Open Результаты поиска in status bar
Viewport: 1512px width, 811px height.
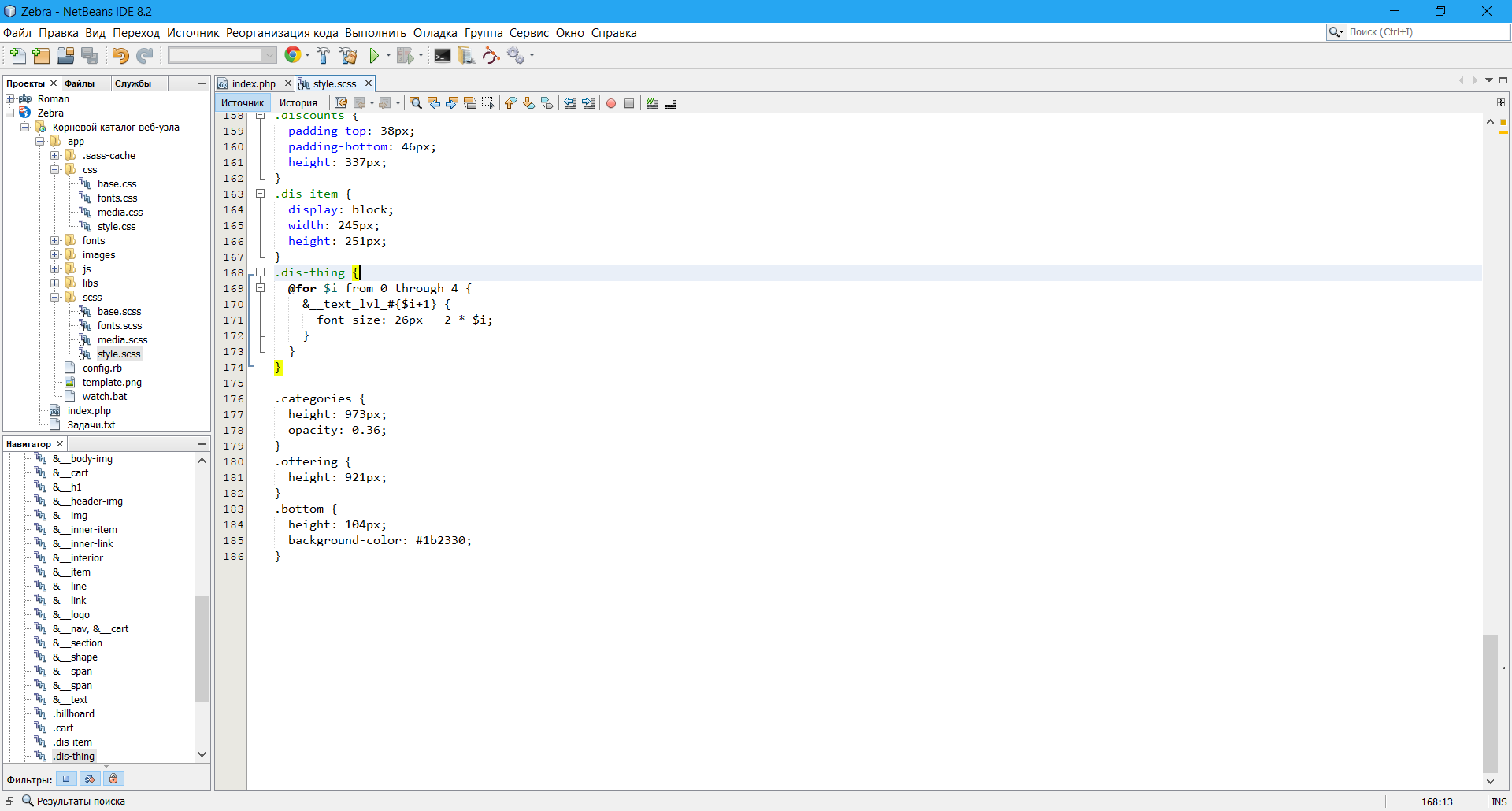pos(73,801)
